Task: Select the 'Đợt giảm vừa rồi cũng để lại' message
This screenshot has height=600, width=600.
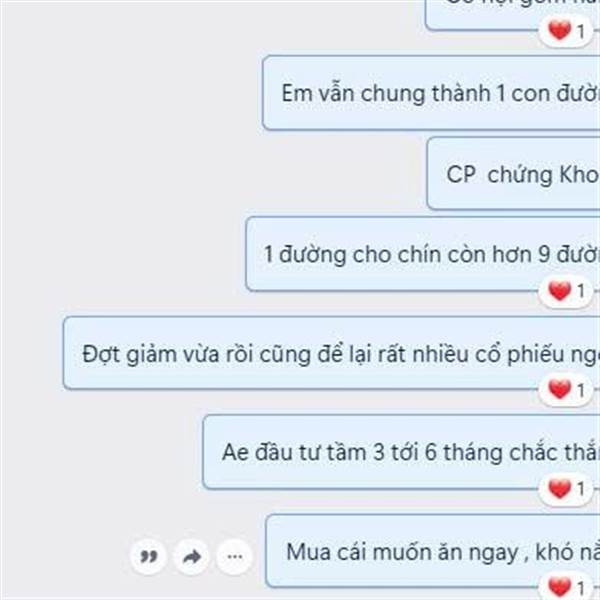Action: coord(332,353)
